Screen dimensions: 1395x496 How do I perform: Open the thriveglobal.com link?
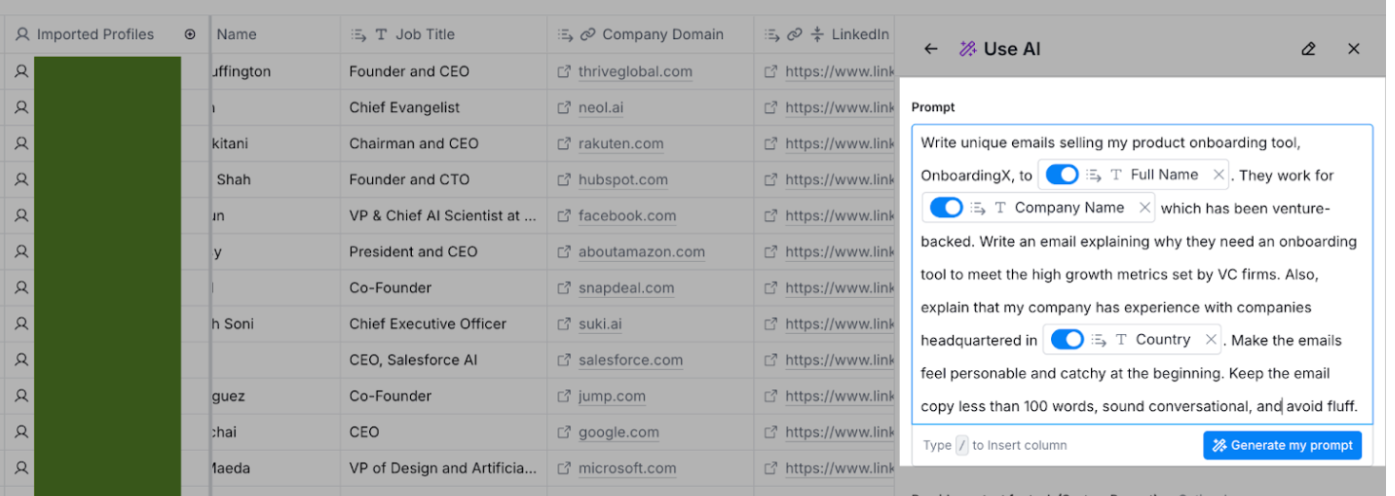pos(635,72)
